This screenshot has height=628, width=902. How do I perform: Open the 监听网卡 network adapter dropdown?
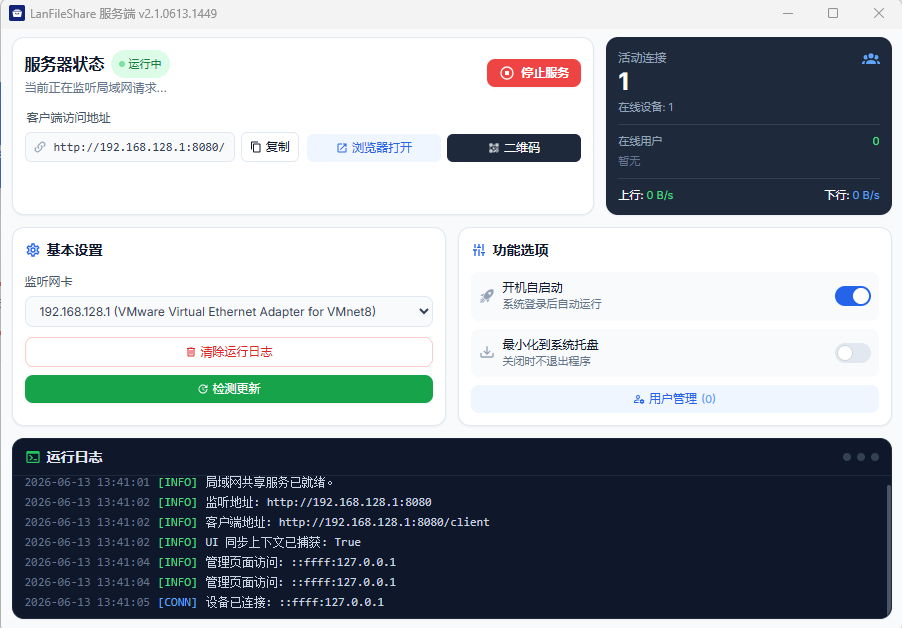[x=229, y=312]
